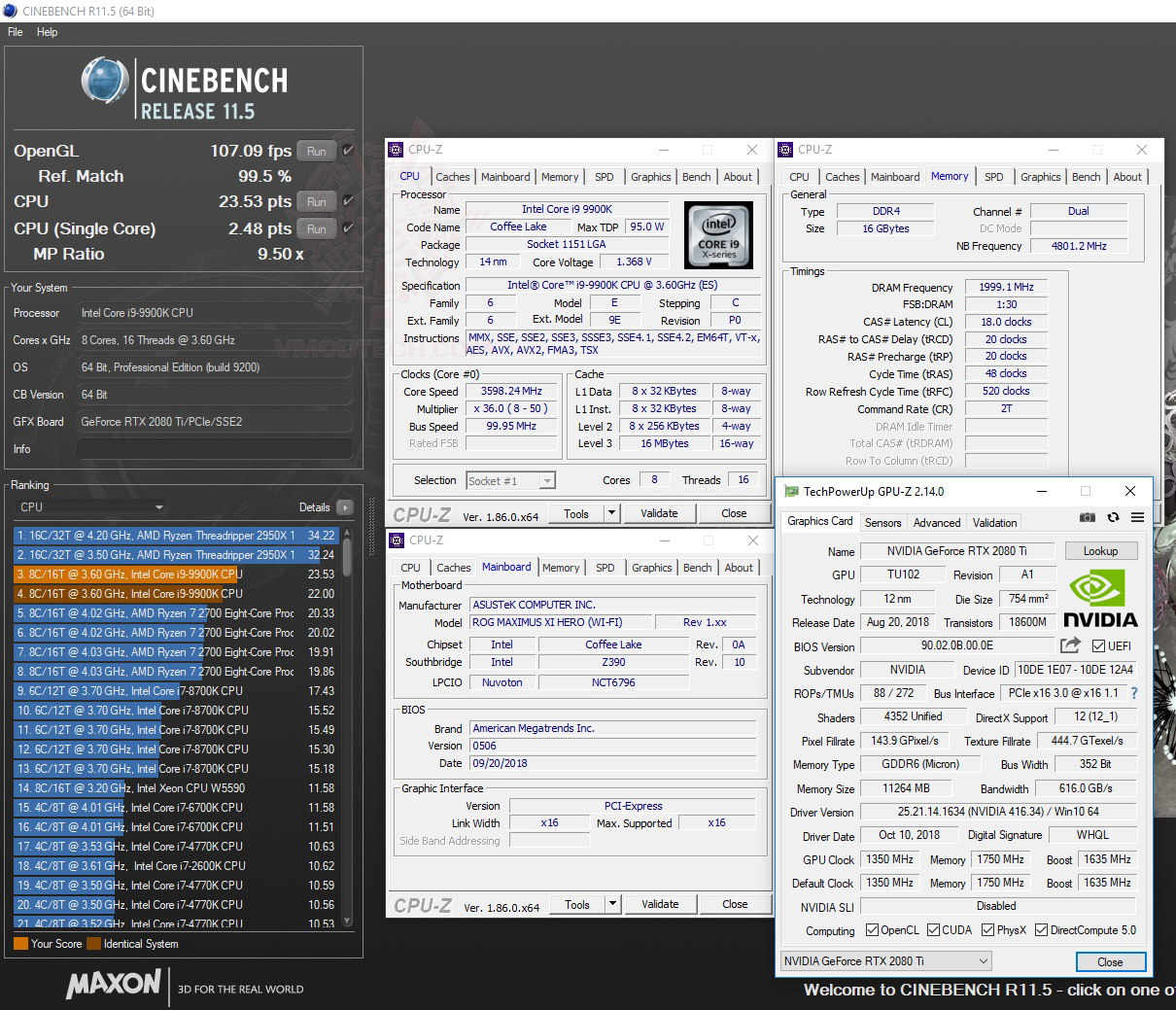Click the Processor field Intel Core i9-9900K CPU
Image resolution: width=1176 pixels, height=1010 pixels.
pyautogui.click(x=215, y=313)
